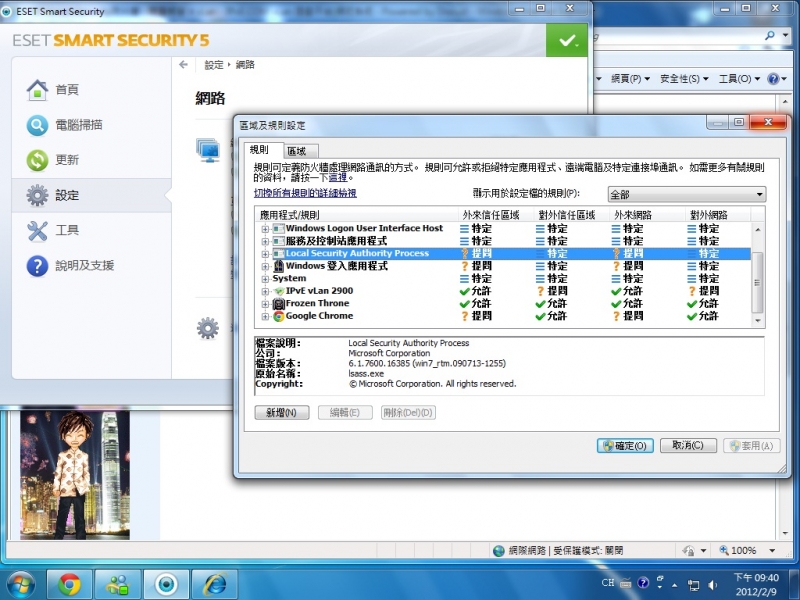
Task: Open the 說明及支援 help icon
Action: coord(37,266)
